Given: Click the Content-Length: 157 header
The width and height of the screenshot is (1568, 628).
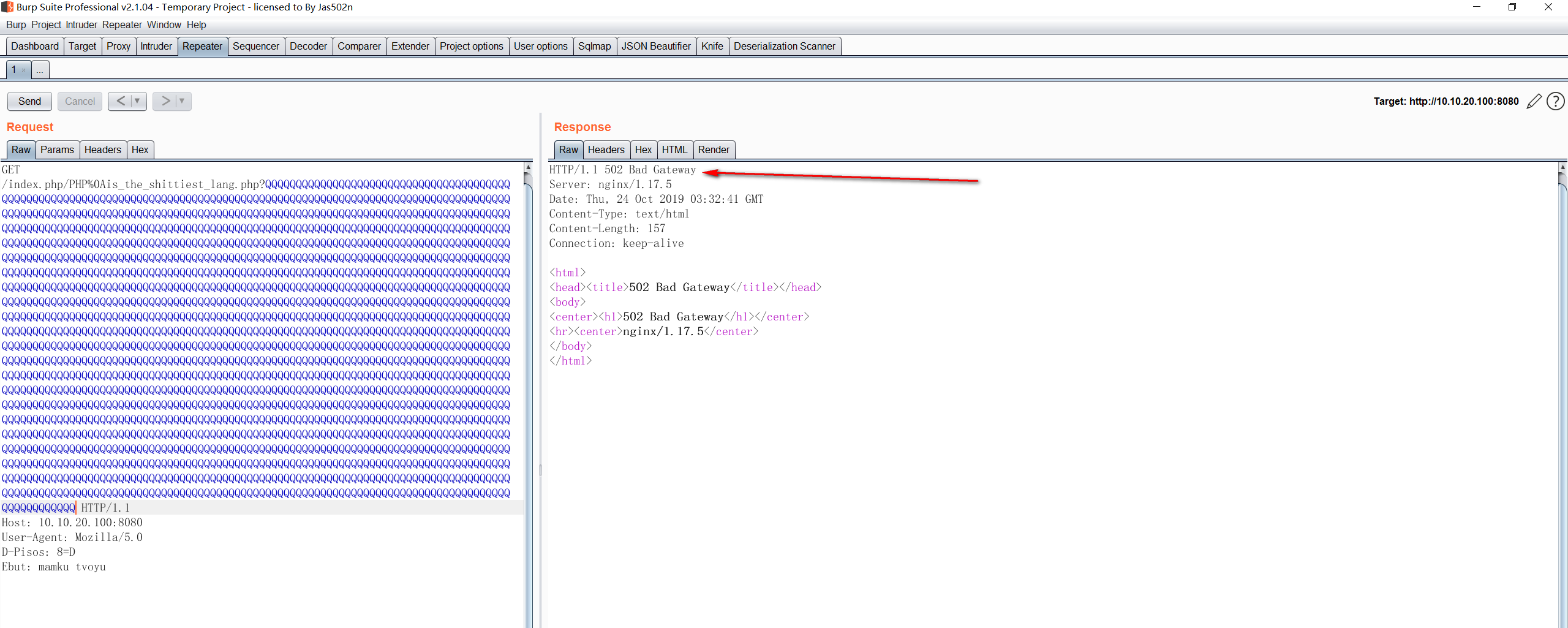Looking at the screenshot, I should click(607, 229).
